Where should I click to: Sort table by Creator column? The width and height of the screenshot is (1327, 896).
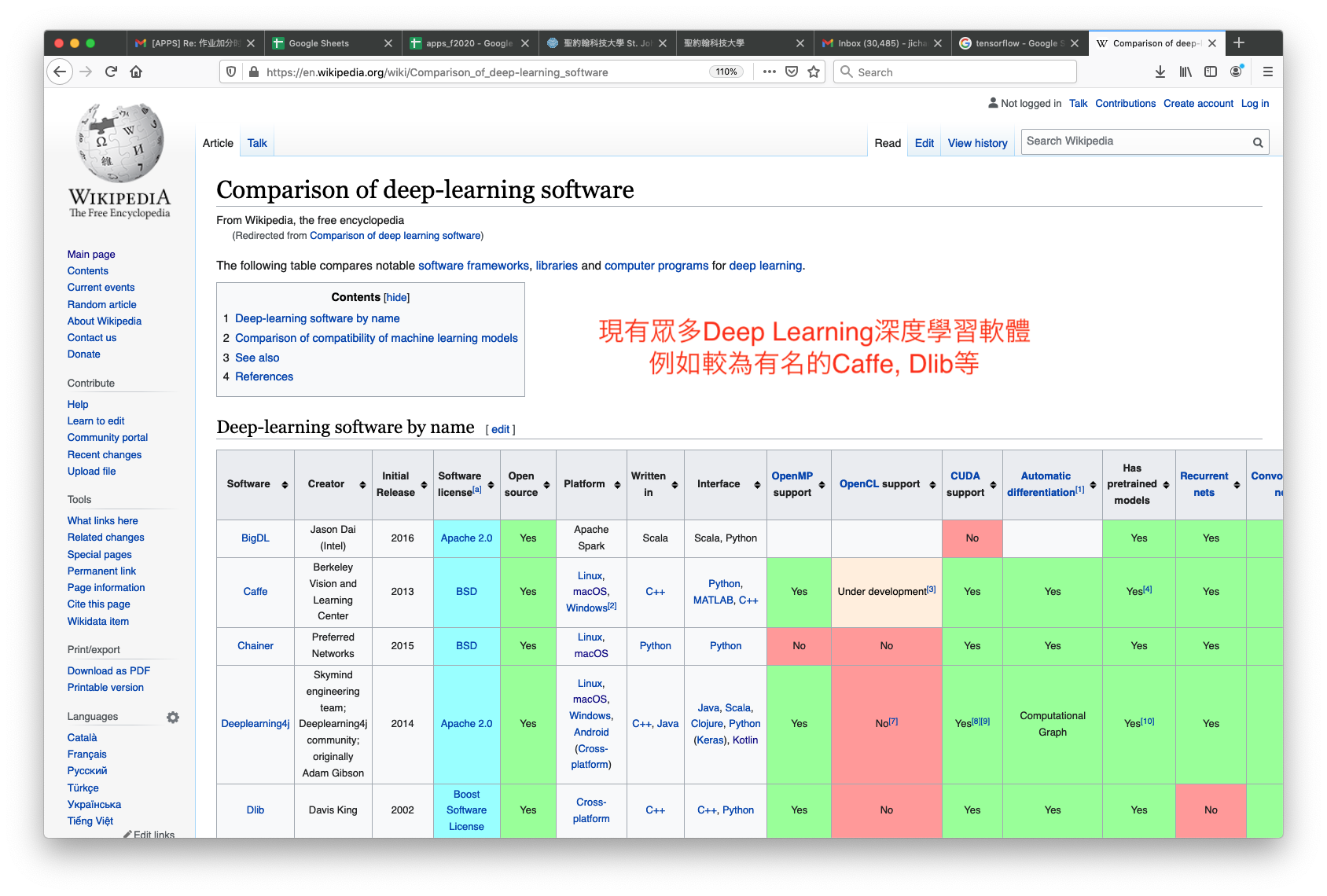[x=362, y=485]
